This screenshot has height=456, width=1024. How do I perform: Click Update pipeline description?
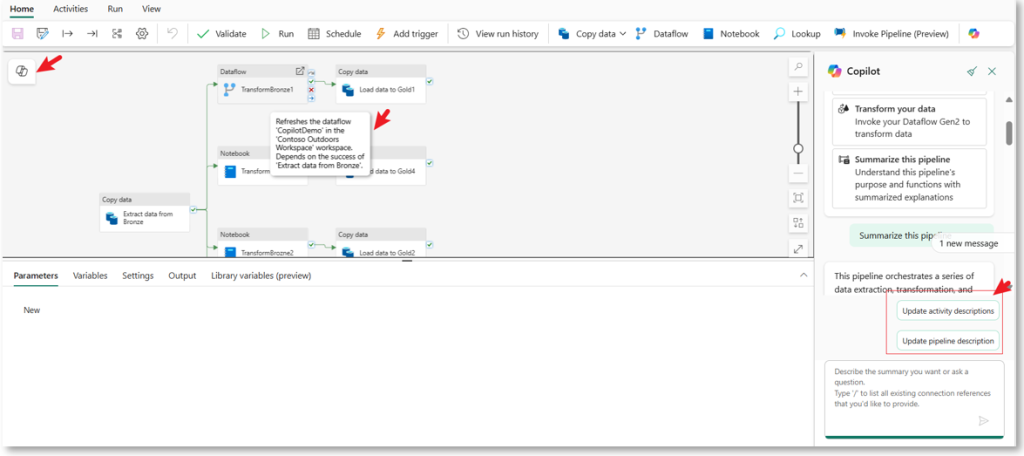(x=948, y=341)
